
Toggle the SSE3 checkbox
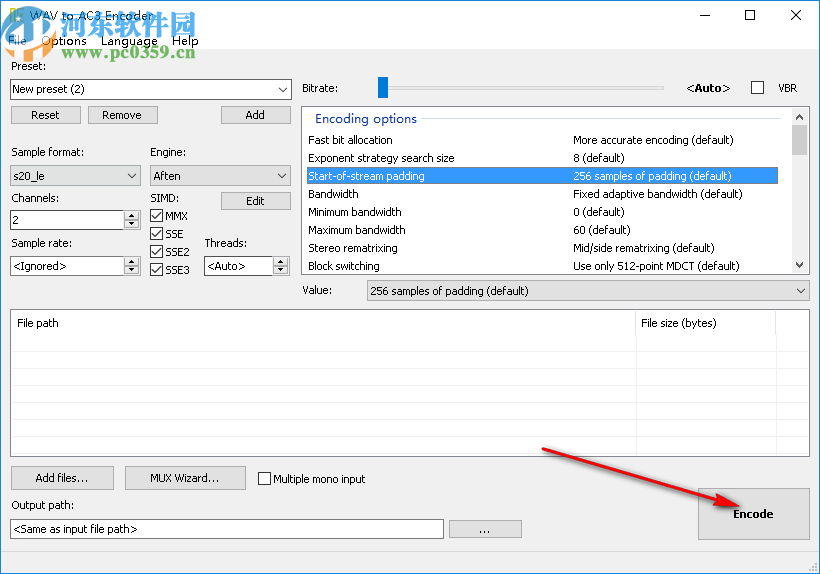(156, 270)
